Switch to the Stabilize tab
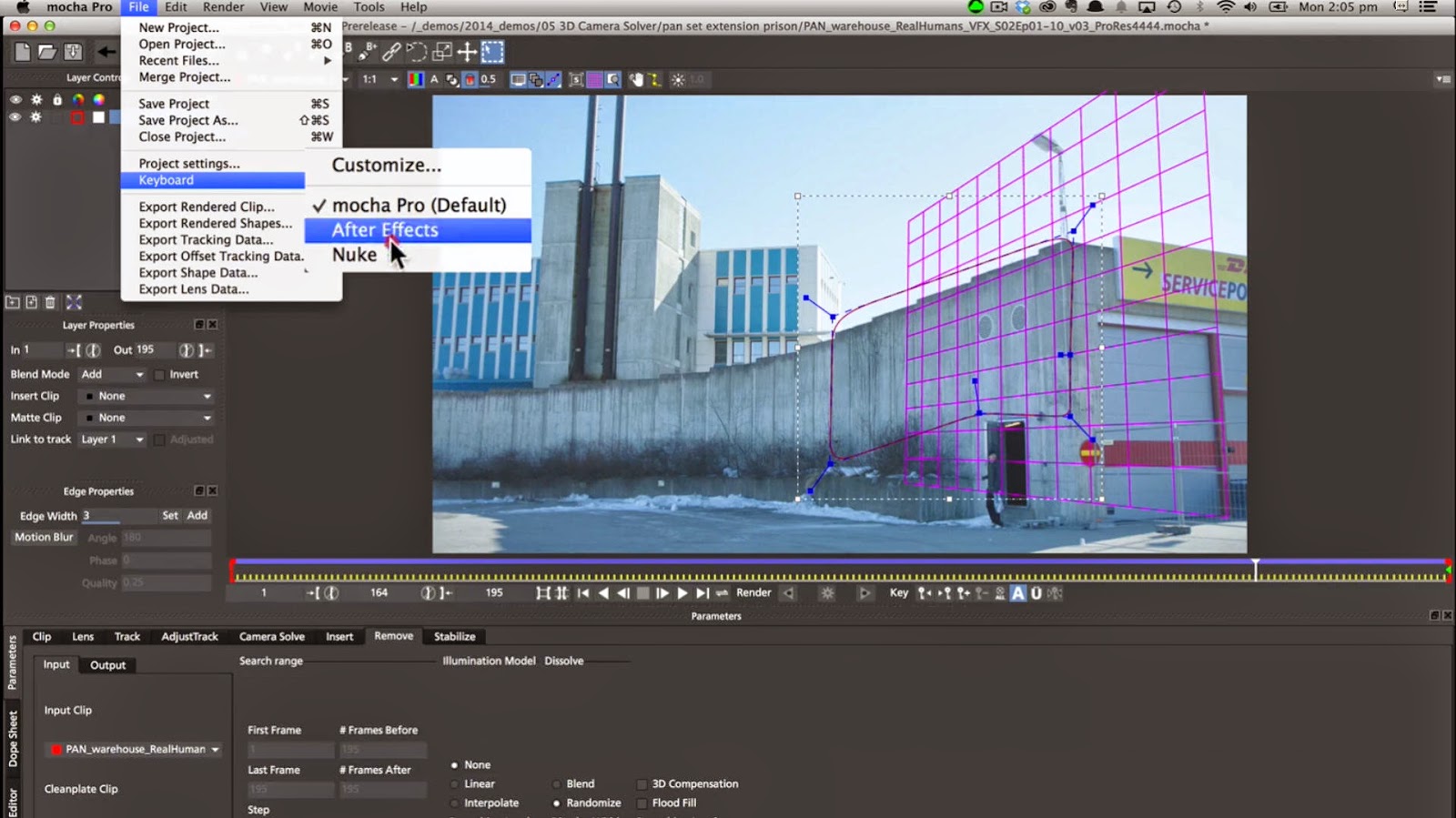The image size is (1456, 818). [454, 637]
